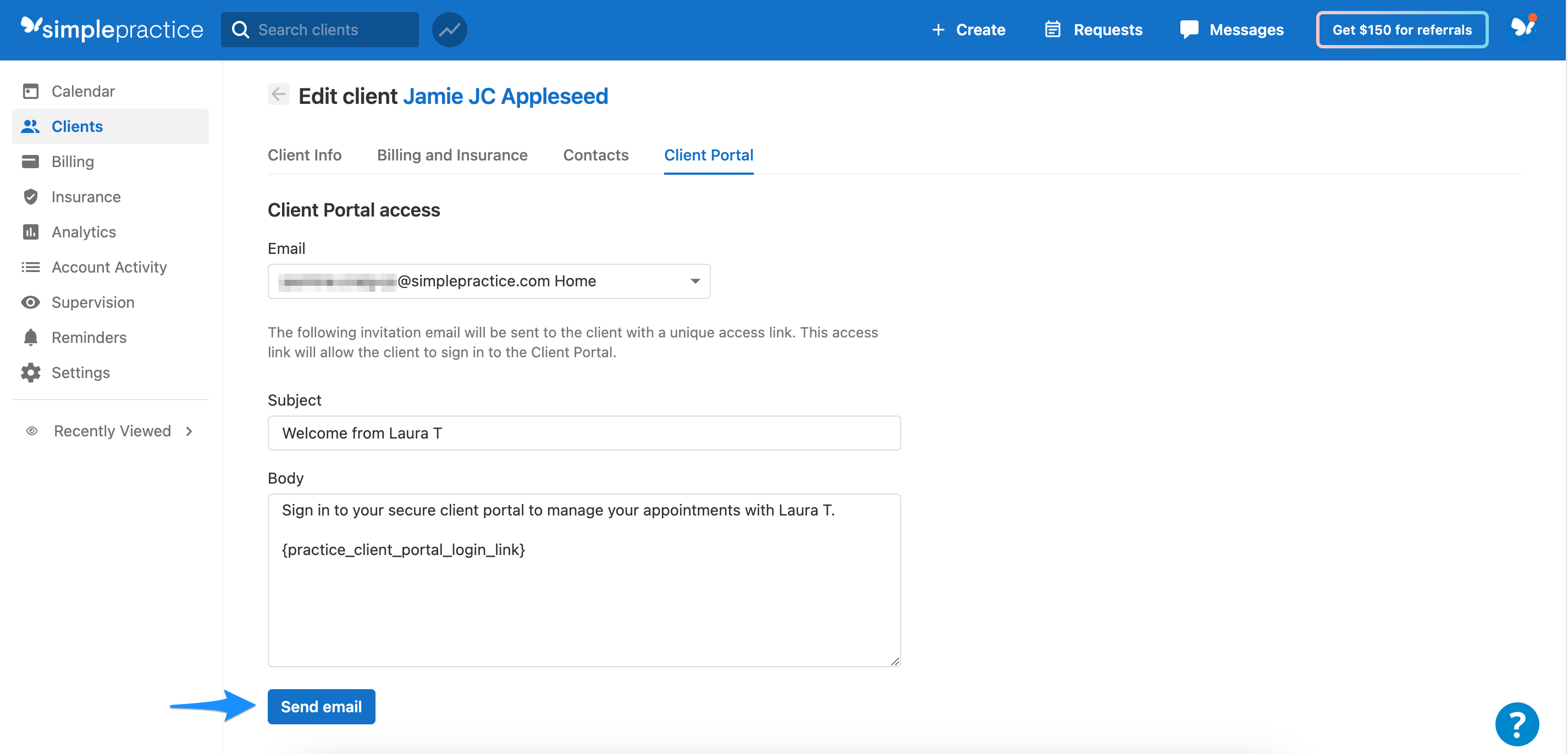This screenshot has height=754, width=1568.
Task: Click the Reminders bell icon
Action: (x=30, y=337)
